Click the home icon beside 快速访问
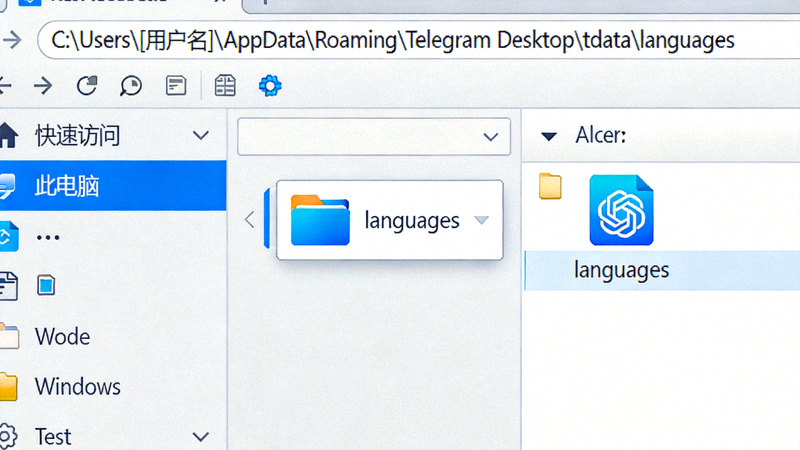The image size is (800, 450). 8,136
